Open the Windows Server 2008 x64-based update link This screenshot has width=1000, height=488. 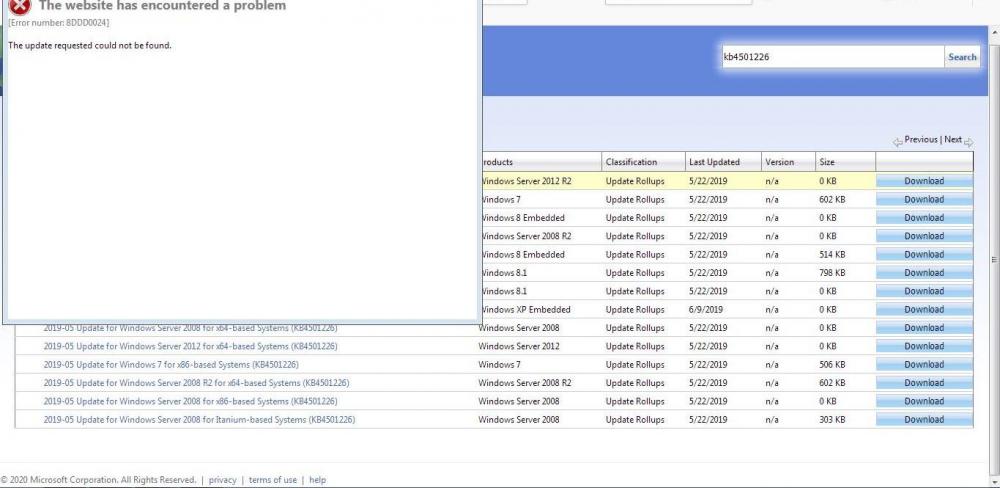(x=190, y=328)
